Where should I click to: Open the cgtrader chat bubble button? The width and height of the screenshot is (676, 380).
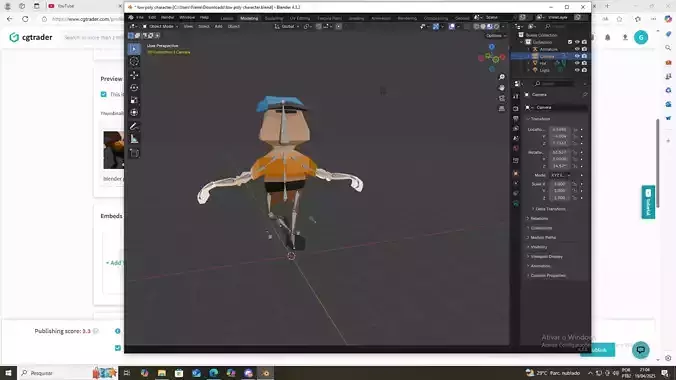(641, 350)
